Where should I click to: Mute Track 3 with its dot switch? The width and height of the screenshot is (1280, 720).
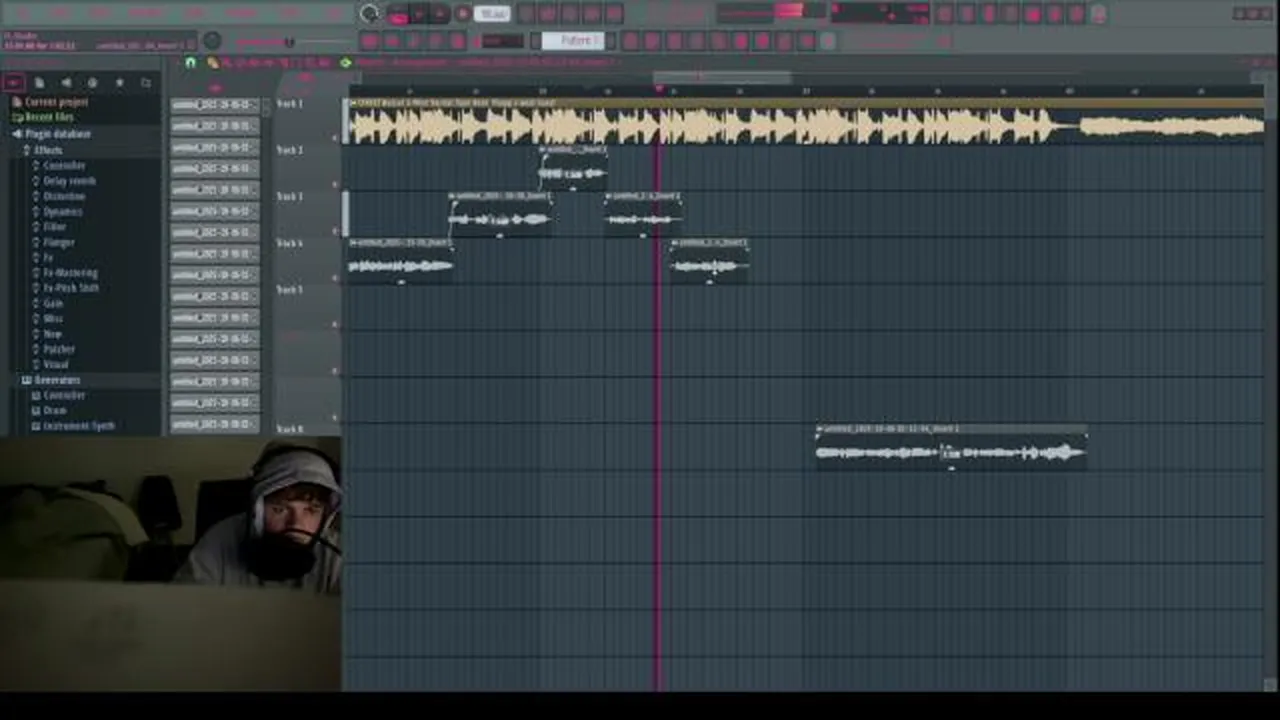[x=335, y=231]
